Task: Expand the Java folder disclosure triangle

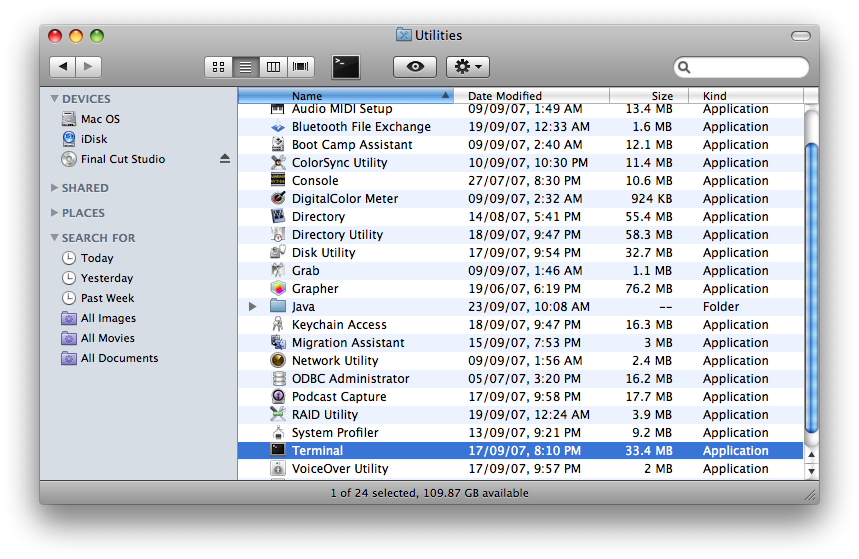Action: pos(253,307)
